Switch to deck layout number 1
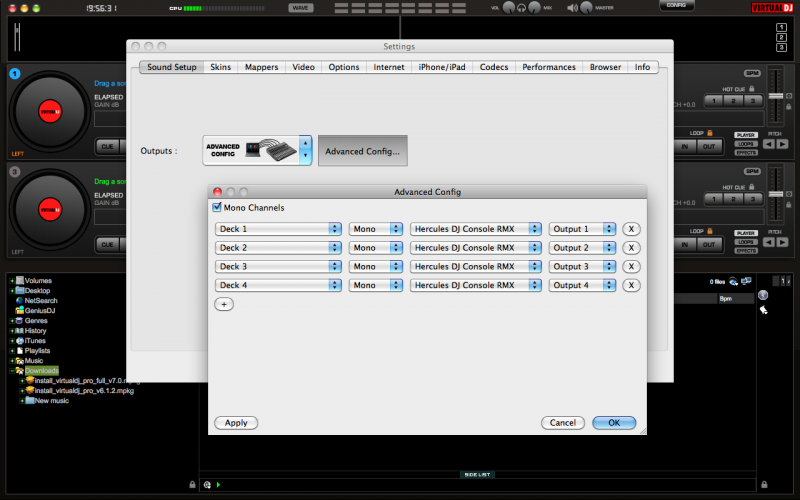 781,28
